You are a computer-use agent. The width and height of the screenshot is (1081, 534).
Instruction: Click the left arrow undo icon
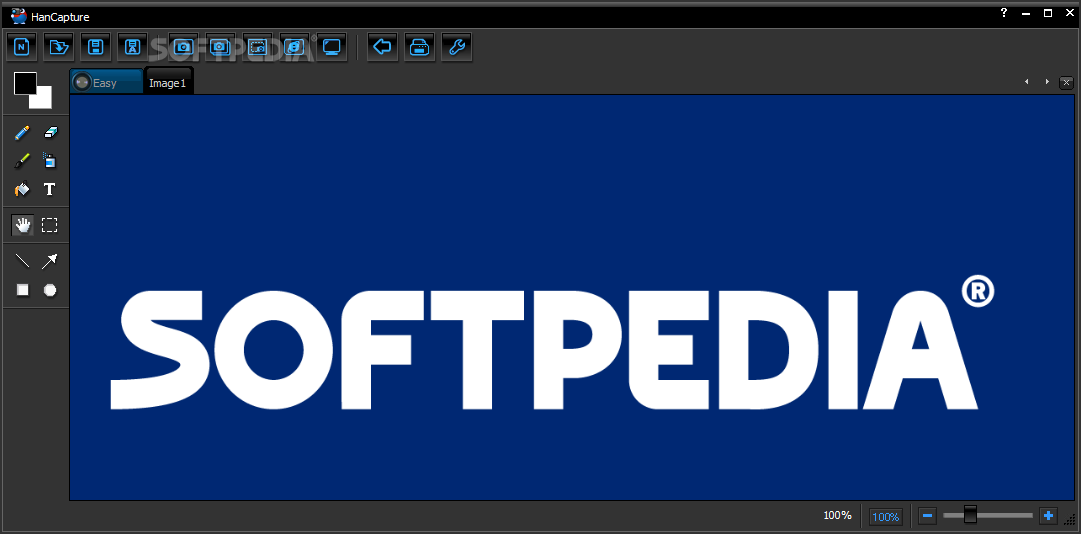[x=382, y=47]
